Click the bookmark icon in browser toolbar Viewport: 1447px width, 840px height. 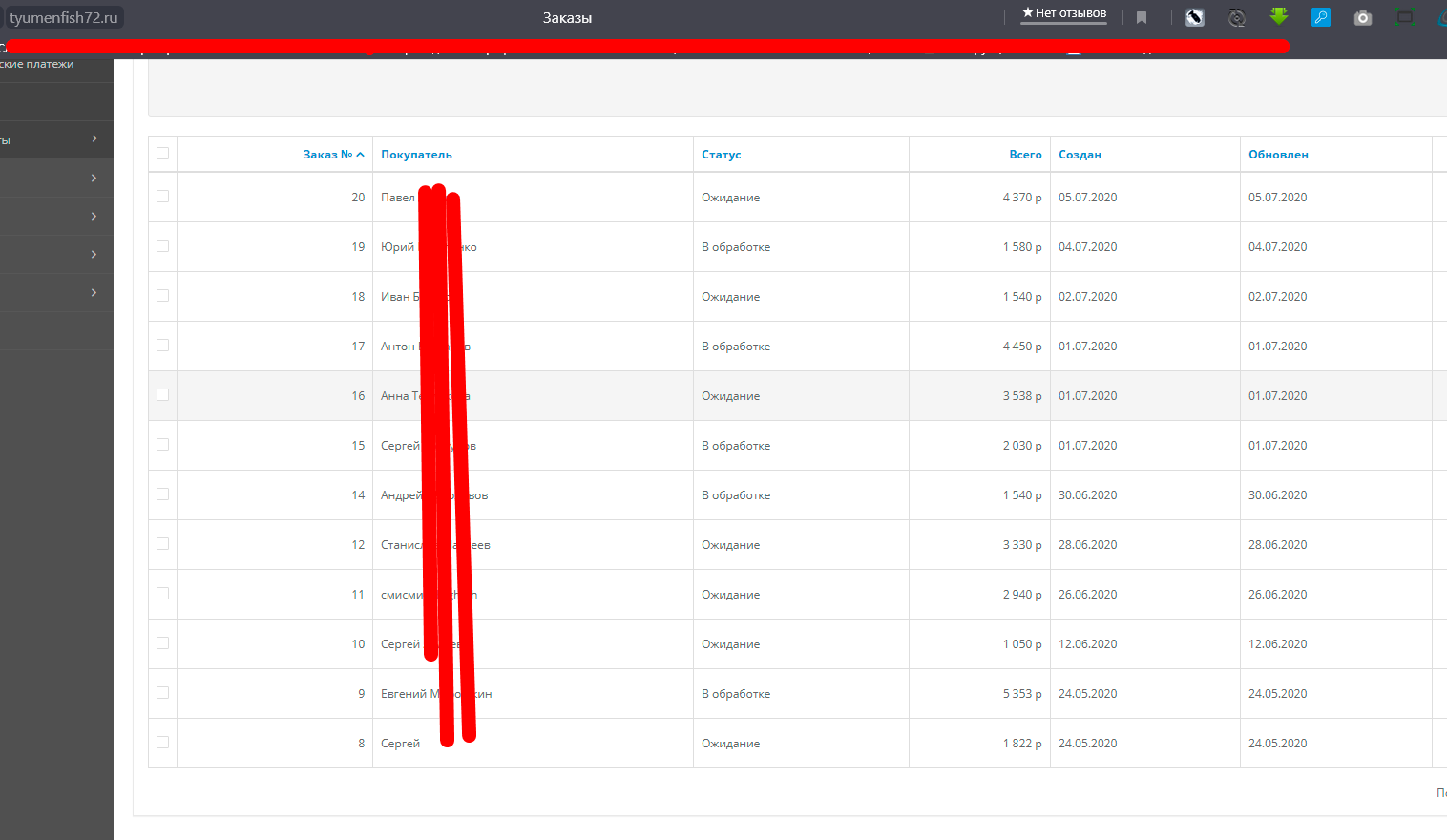1142,17
